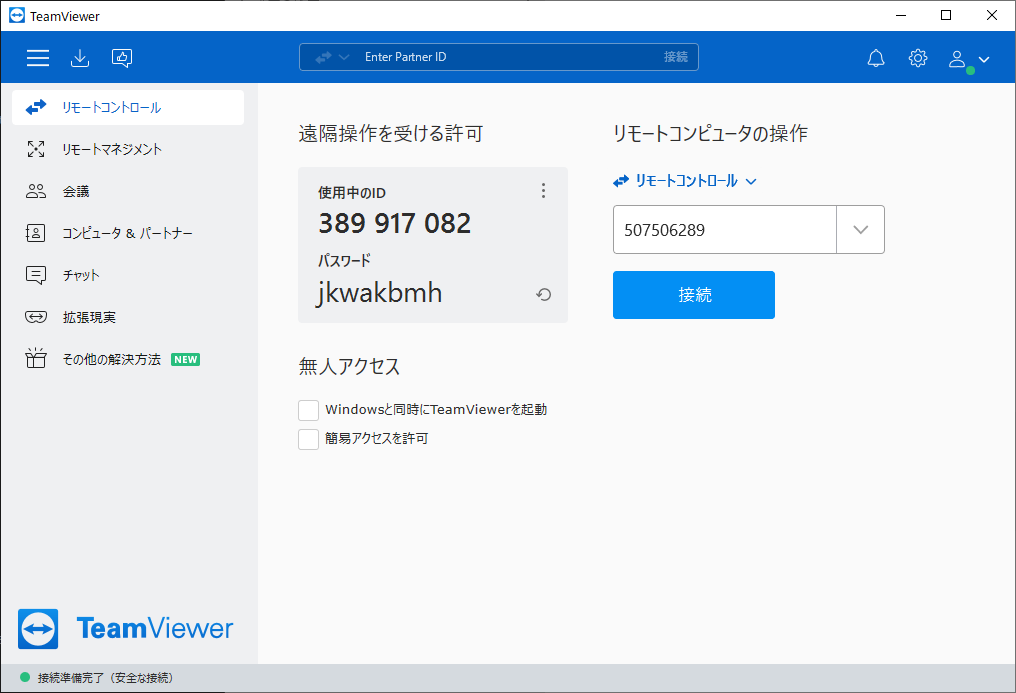Open the hamburger menu in header
The image size is (1016, 693).
pos(38,58)
